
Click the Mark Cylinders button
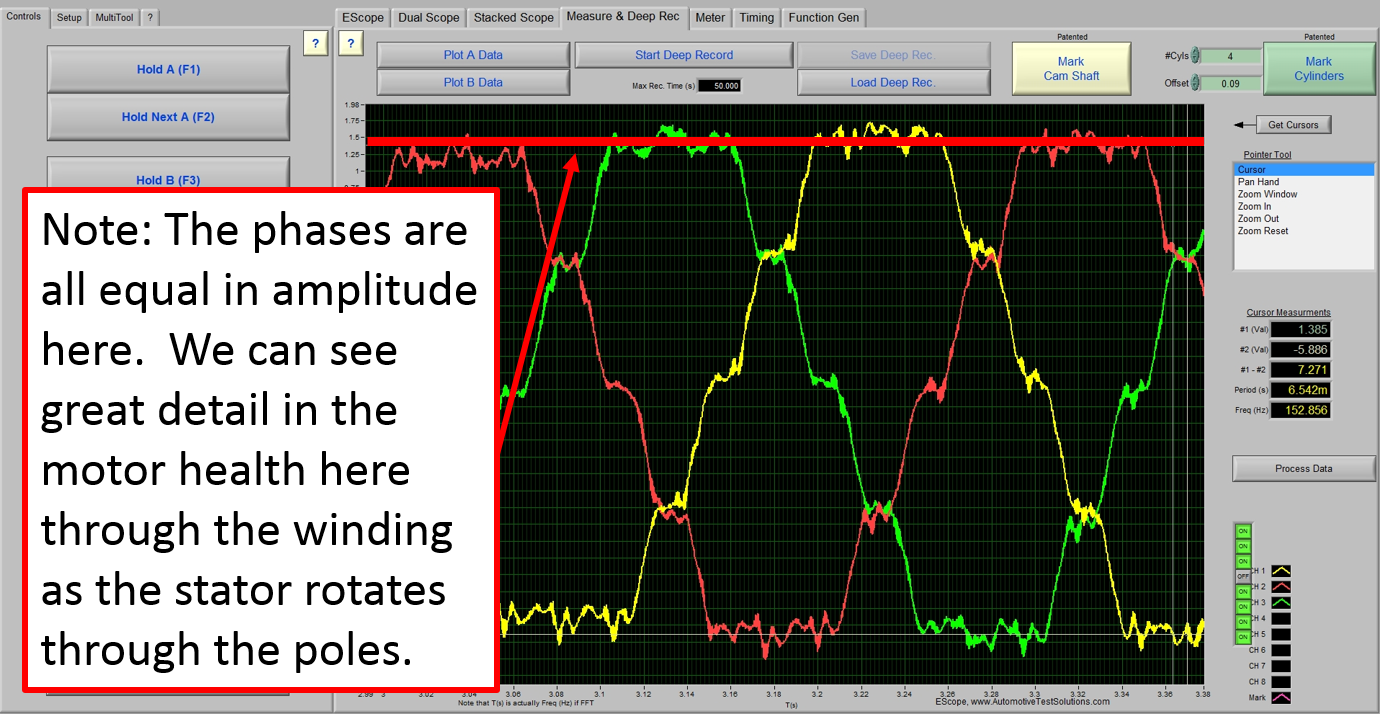coord(1318,69)
